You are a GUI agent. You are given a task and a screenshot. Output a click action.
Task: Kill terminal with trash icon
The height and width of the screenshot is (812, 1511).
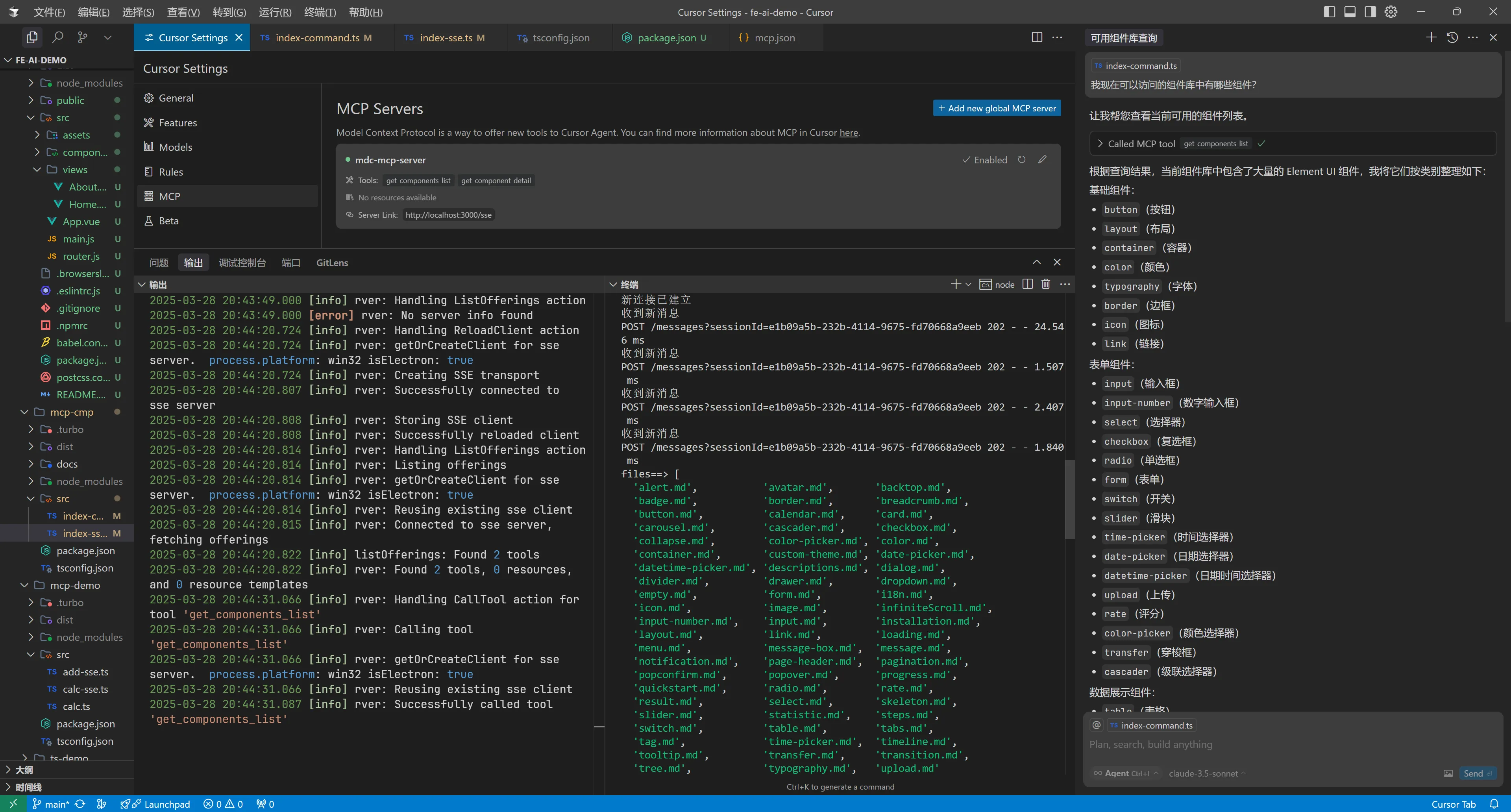click(x=1045, y=285)
